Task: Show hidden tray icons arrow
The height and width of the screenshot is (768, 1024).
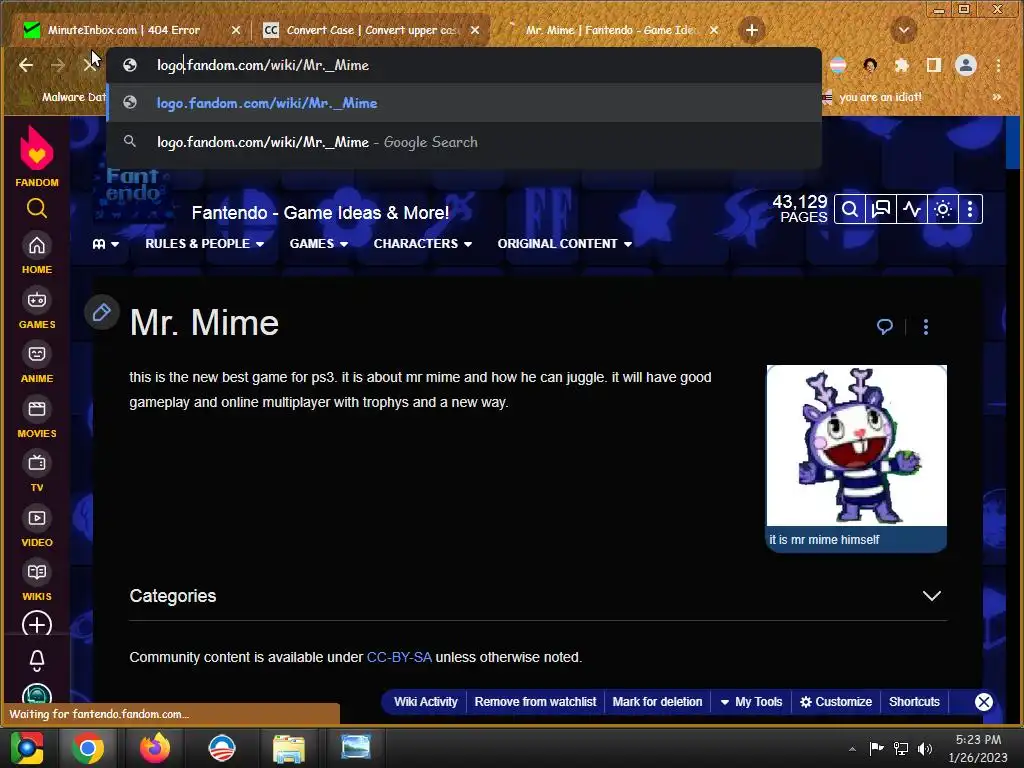Action: click(x=852, y=748)
